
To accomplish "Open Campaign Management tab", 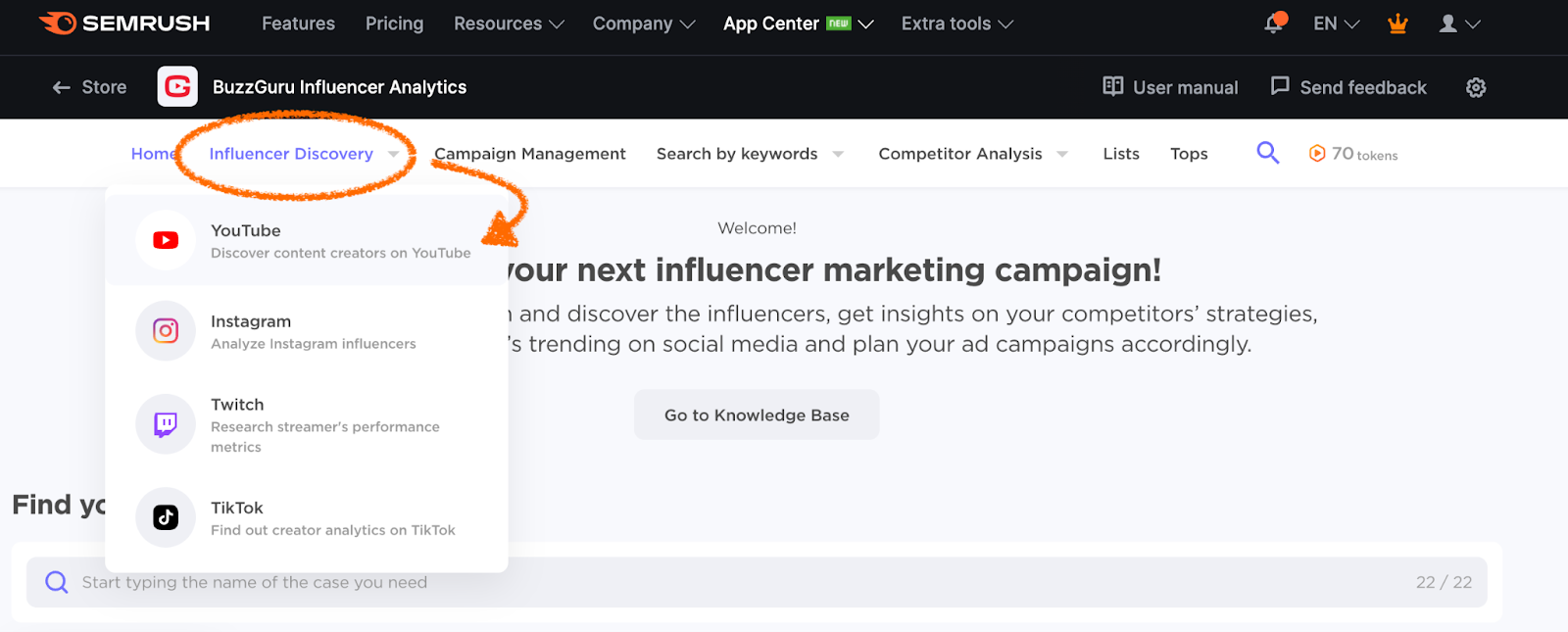I will pos(529,154).
